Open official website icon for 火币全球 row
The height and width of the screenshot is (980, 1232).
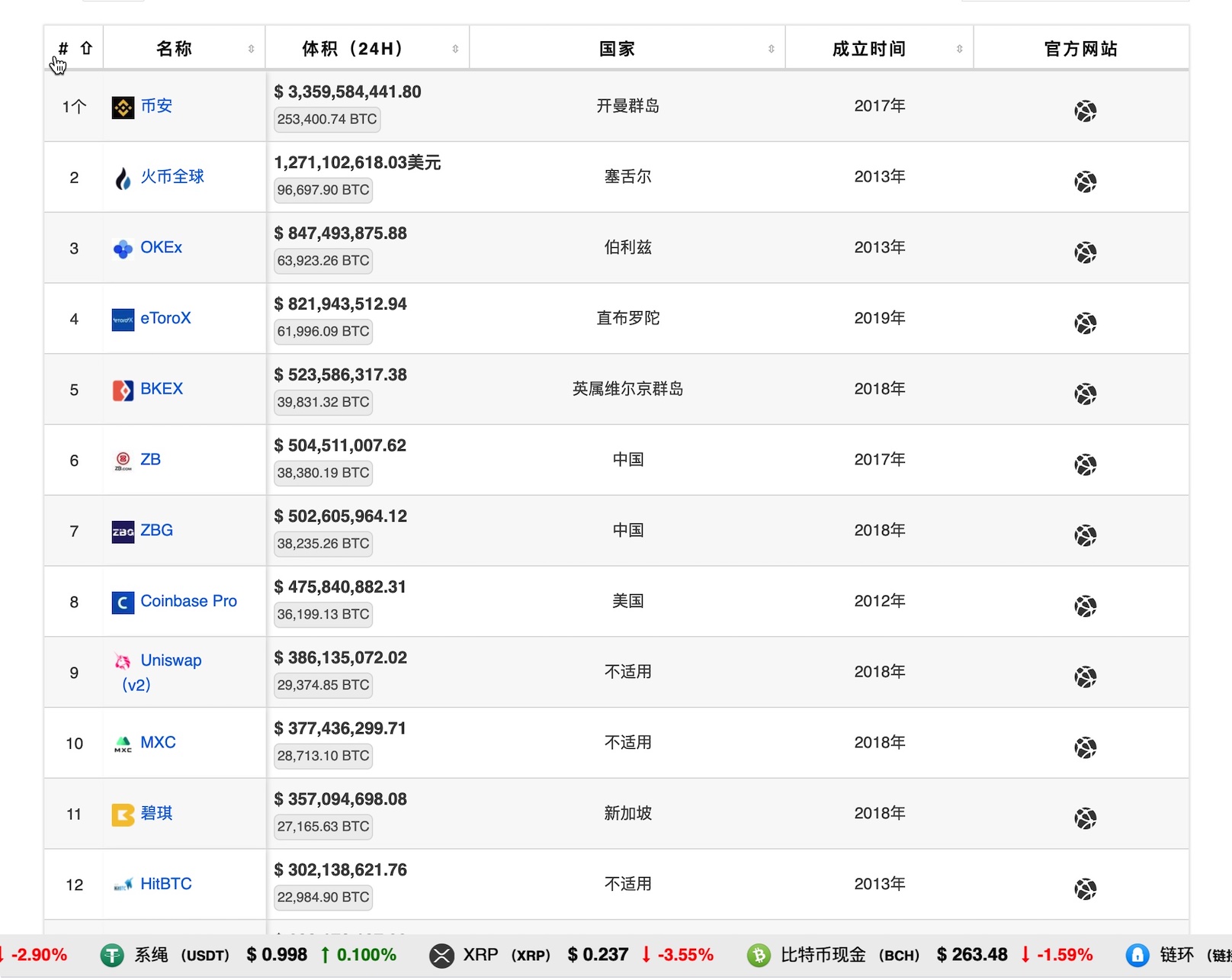click(x=1085, y=182)
